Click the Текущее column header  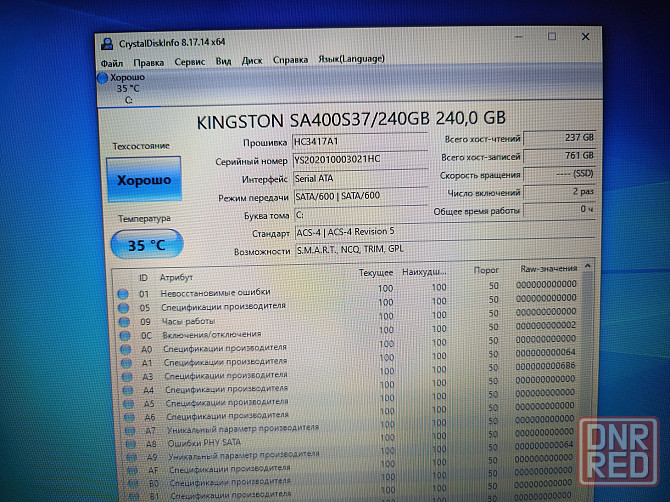click(x=376, y=273)
